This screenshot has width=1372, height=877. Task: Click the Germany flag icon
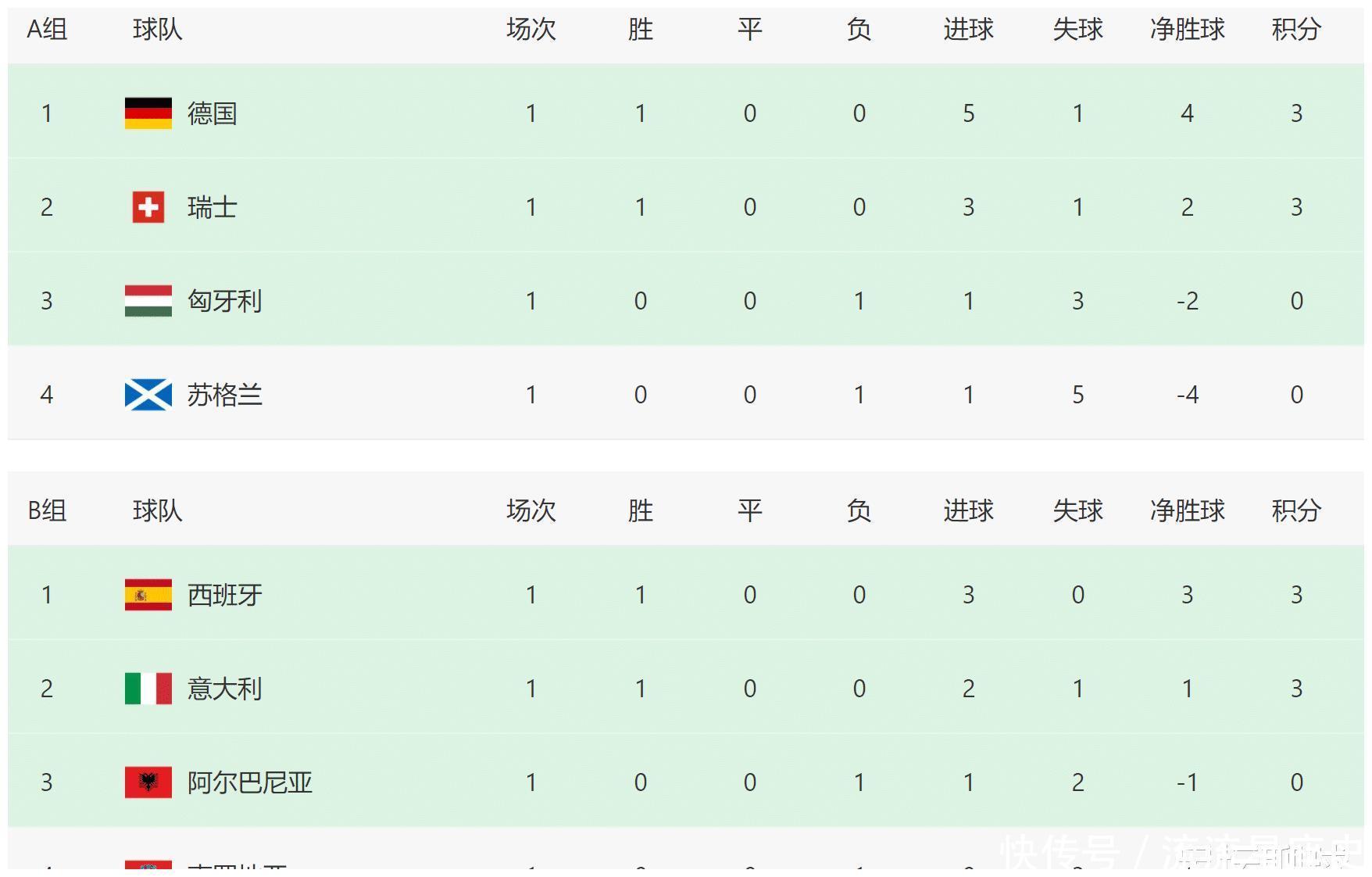(148, 113)
